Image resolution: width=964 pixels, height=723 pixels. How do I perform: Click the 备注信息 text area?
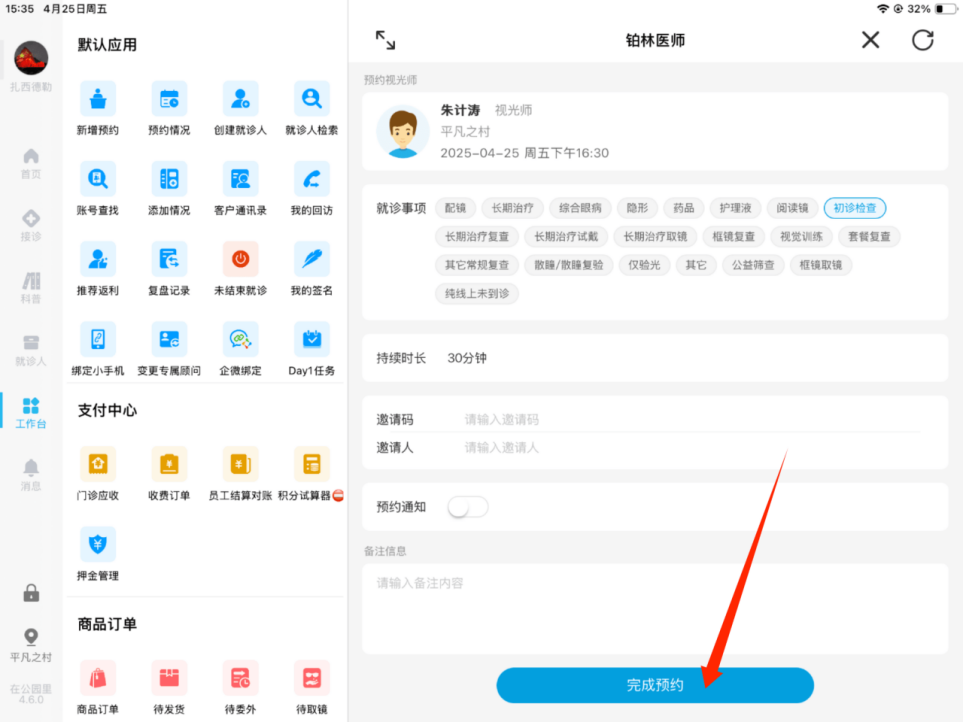[655, 609]
